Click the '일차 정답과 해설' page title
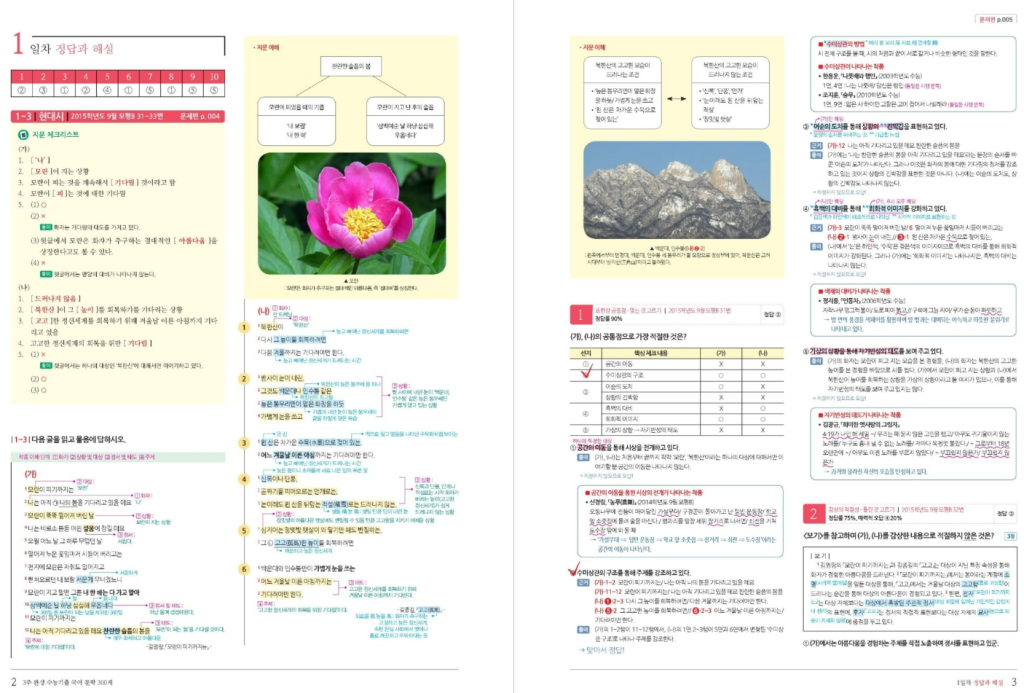1024x693 pixels. [72, 48]
